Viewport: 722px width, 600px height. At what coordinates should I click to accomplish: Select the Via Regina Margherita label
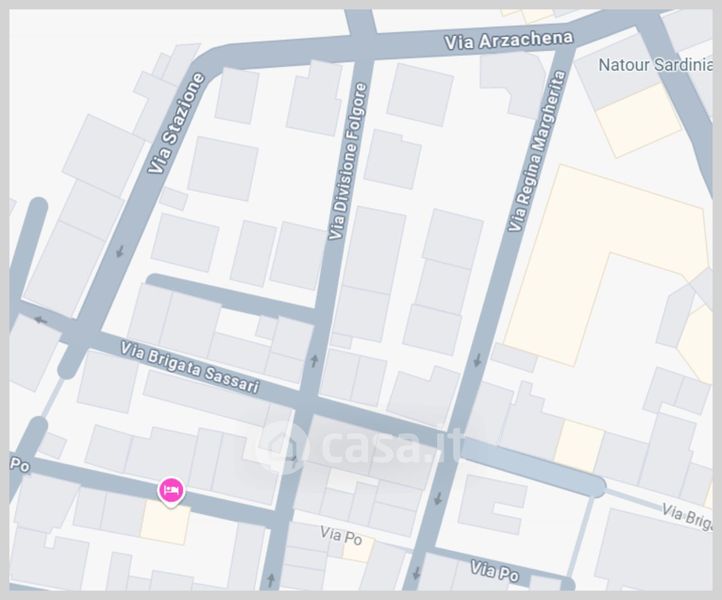click(537, 151)
